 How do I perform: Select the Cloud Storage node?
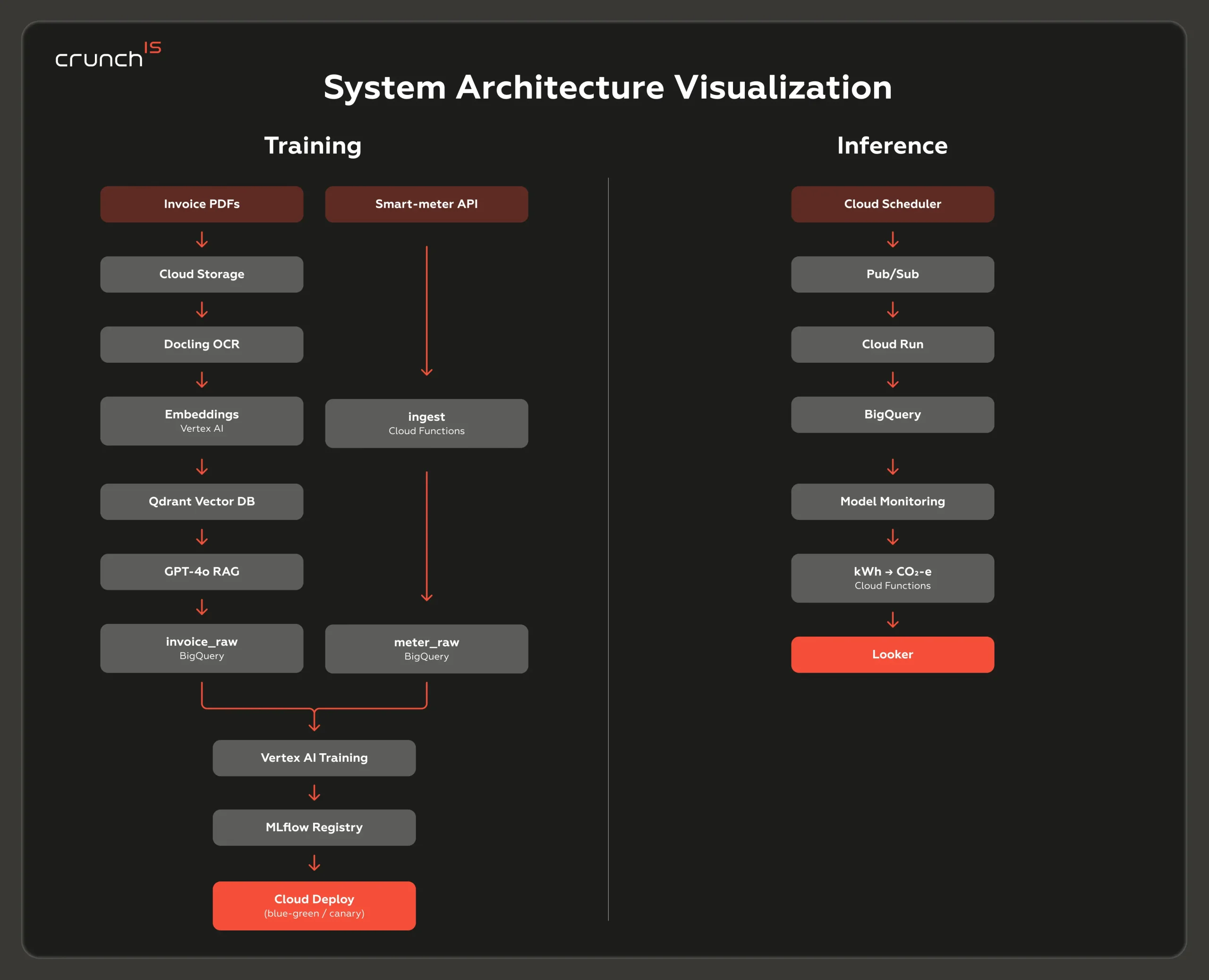tap(202, 274)
